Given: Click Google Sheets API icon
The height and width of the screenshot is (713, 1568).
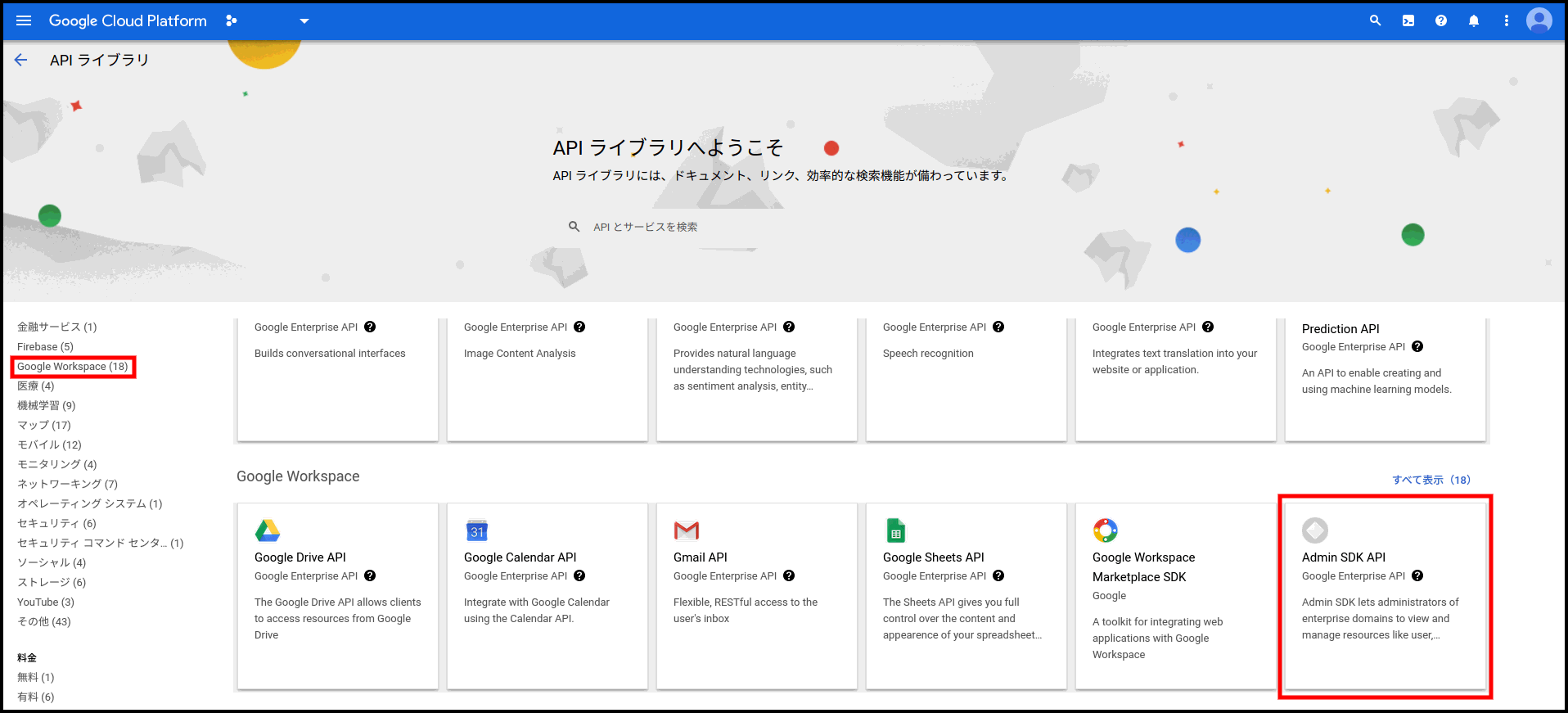Looking at the screenshot, I should coord(896,530).
